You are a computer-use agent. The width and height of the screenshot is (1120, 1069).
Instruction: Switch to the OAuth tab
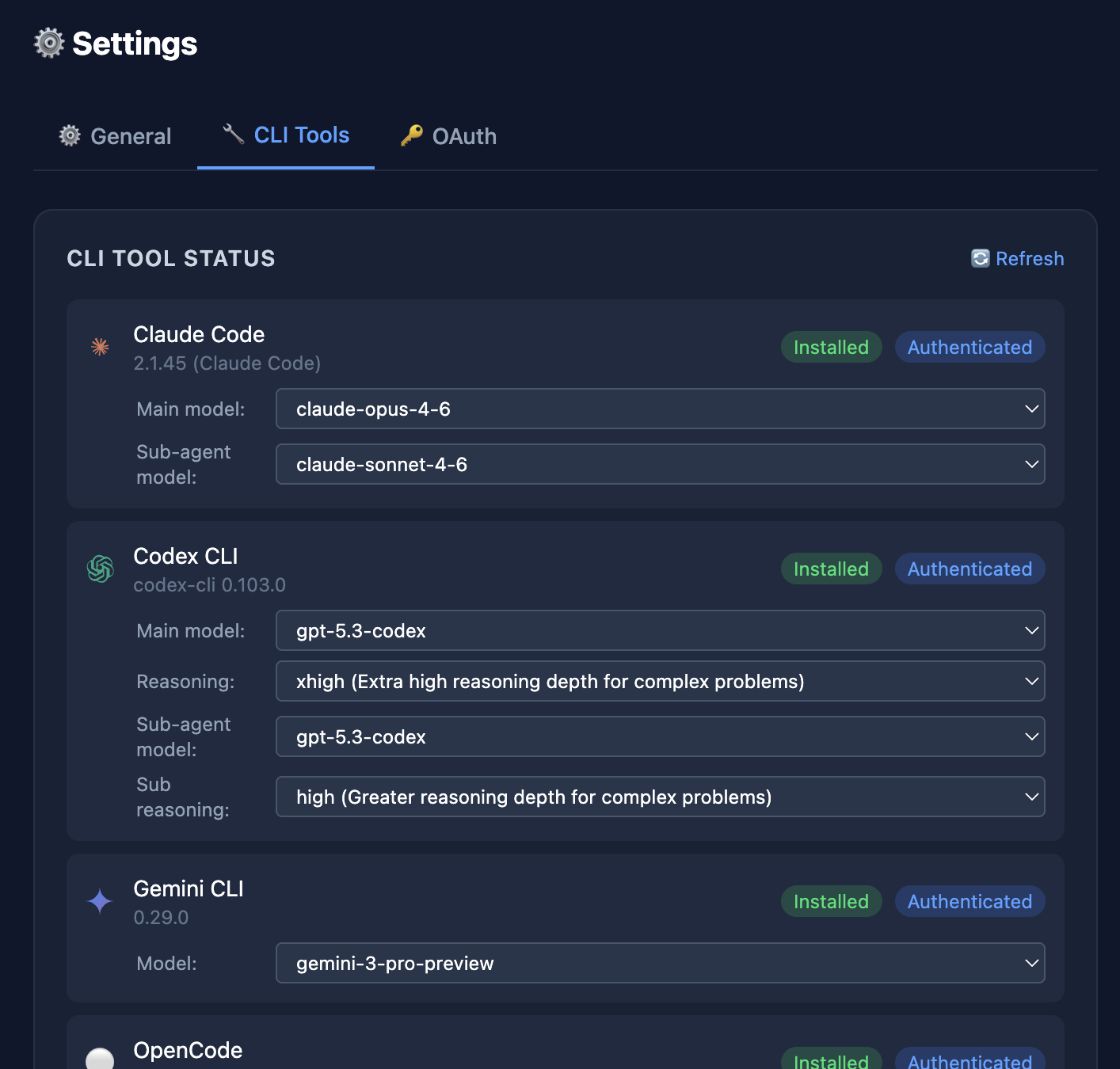(448, 135)
